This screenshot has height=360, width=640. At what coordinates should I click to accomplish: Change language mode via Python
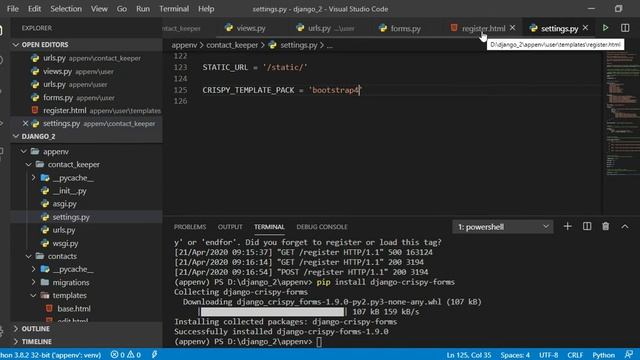coord(603,355)
